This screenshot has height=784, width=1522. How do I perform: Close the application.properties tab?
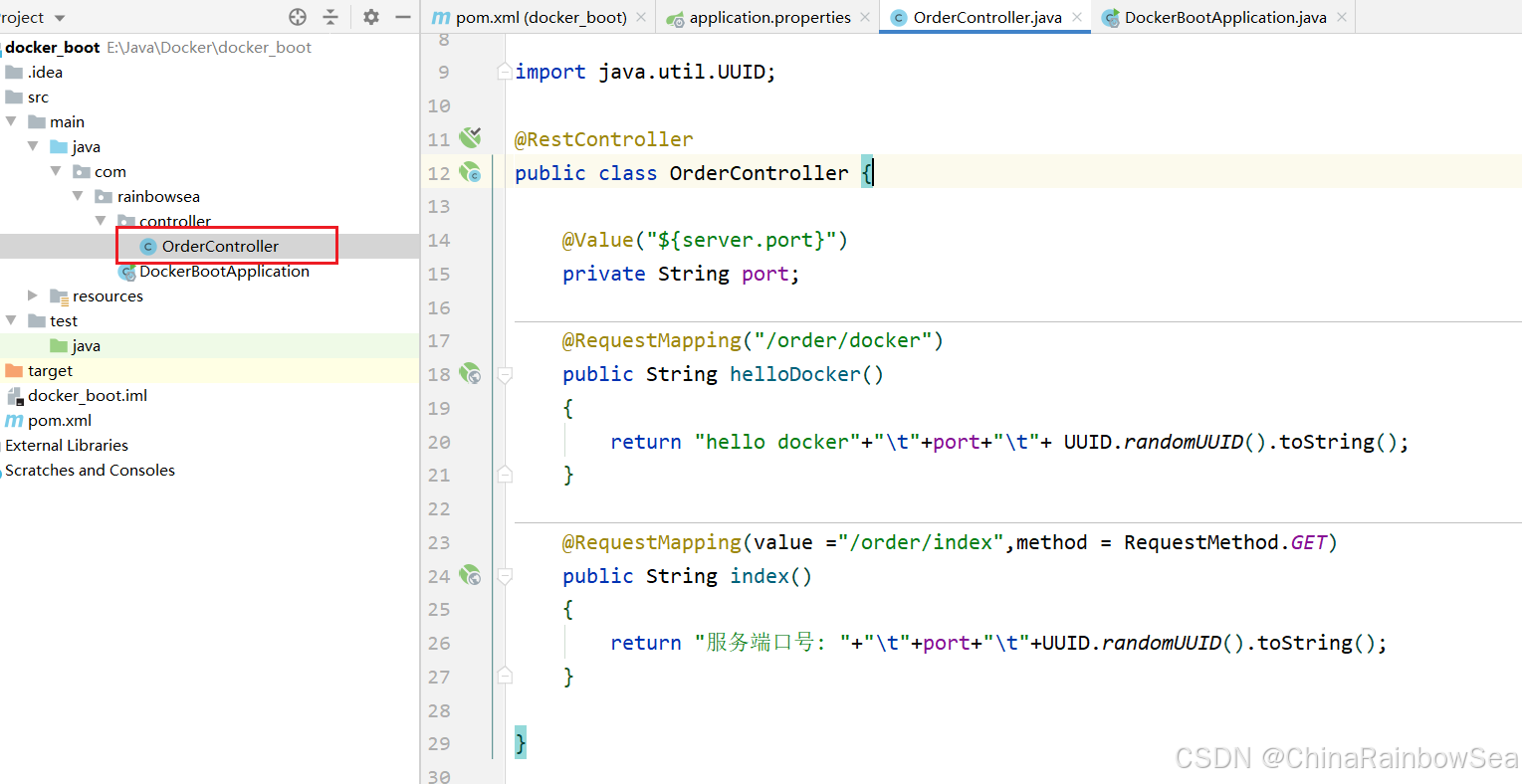click(x=865, y=17)
